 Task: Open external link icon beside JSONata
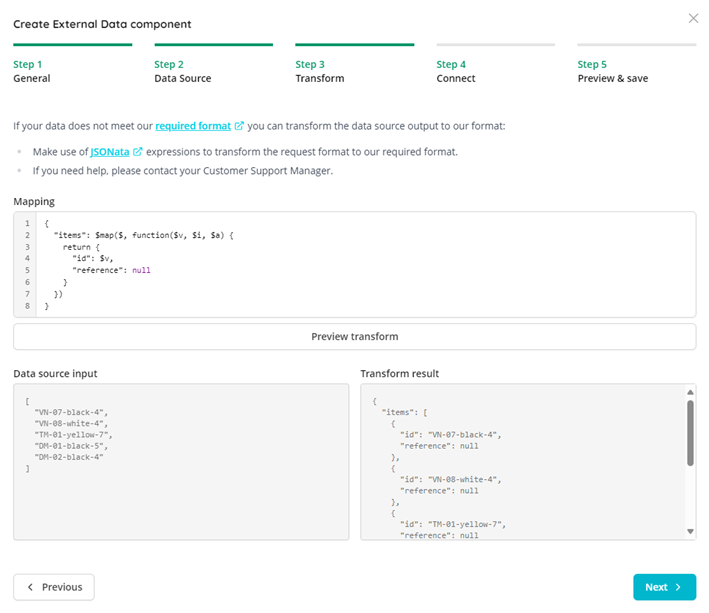[137, 152]
